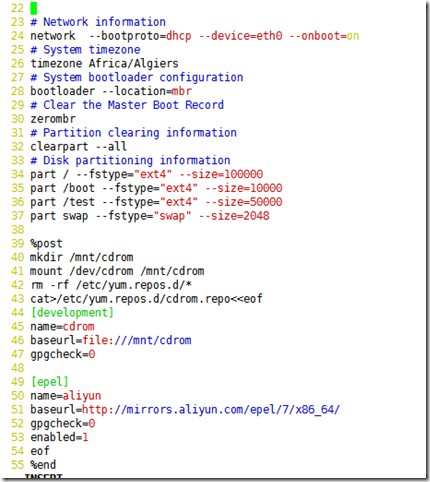Click 'baseurl=file:///mnt/cdrom' line
Image resolution: width=430 pixels, height=482 pixels.
(111, 340)
